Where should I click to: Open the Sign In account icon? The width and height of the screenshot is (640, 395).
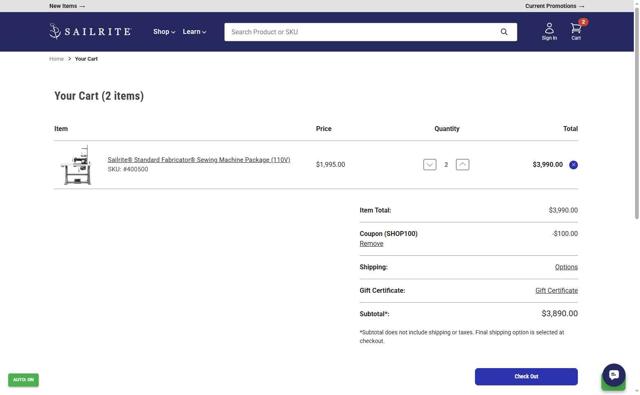coord(549,31)
